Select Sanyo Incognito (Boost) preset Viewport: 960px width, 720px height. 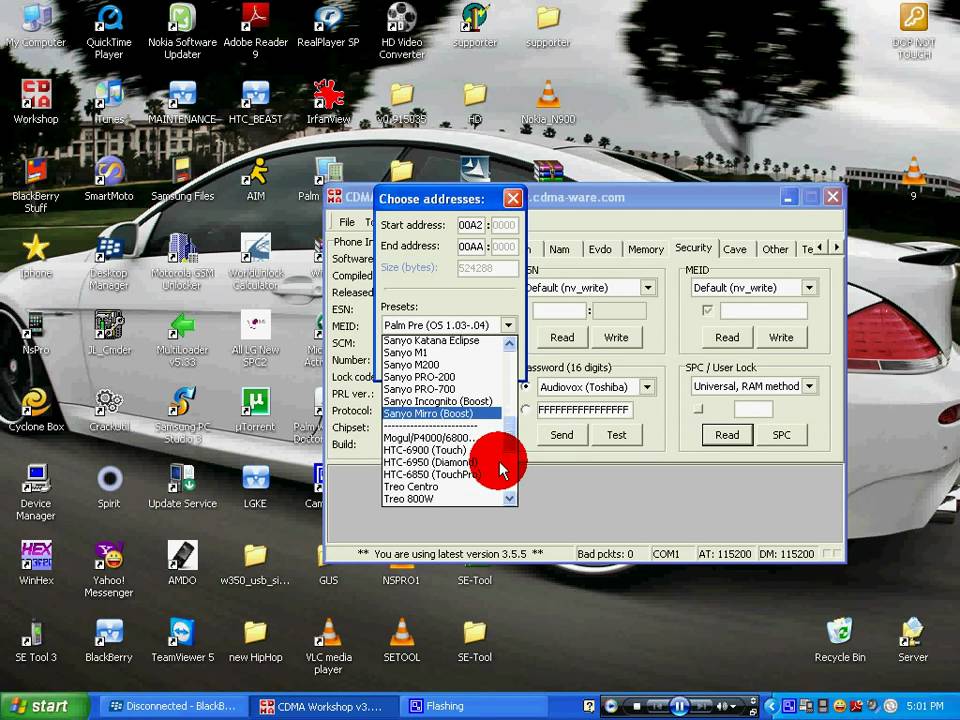pyautogui.click(x=441, y=401)
